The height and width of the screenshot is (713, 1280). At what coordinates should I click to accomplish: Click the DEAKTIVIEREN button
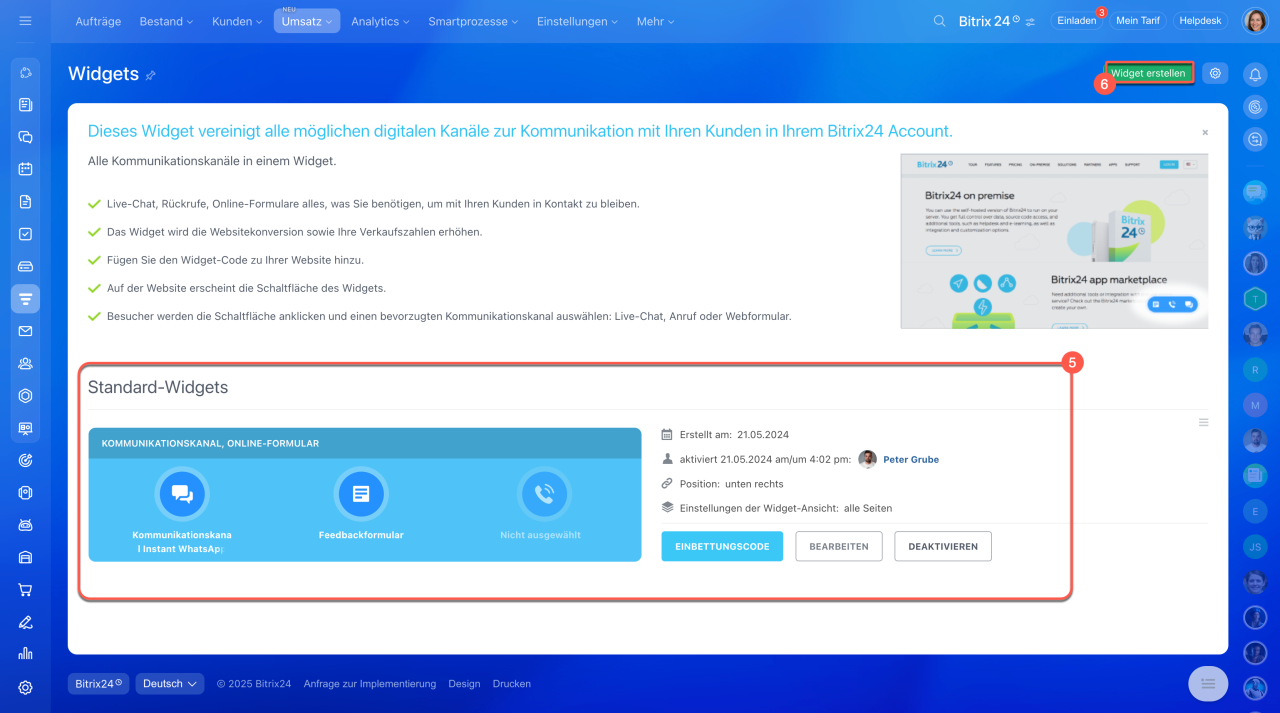(943, 546)
